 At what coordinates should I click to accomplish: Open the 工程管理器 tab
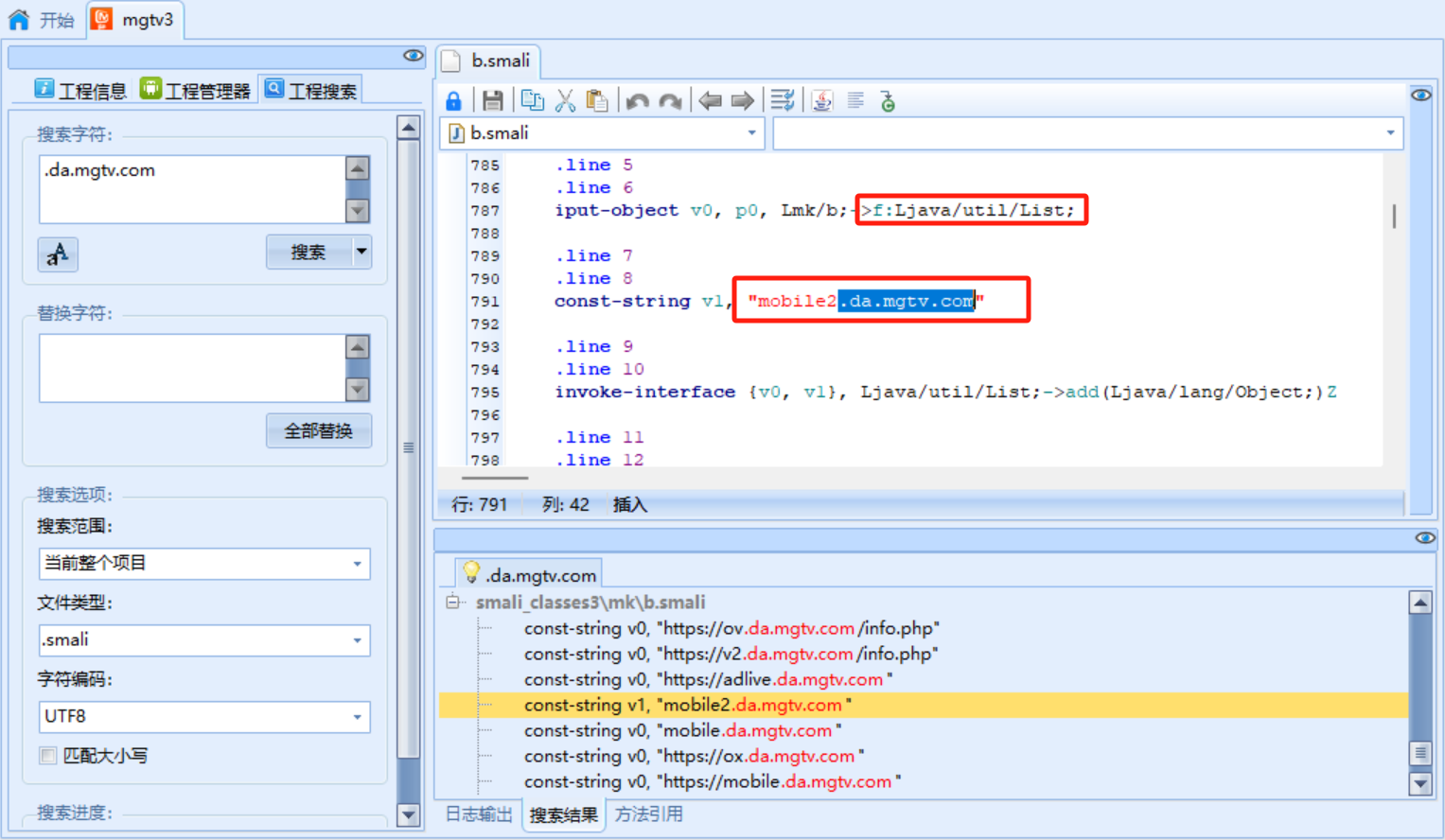196,90
